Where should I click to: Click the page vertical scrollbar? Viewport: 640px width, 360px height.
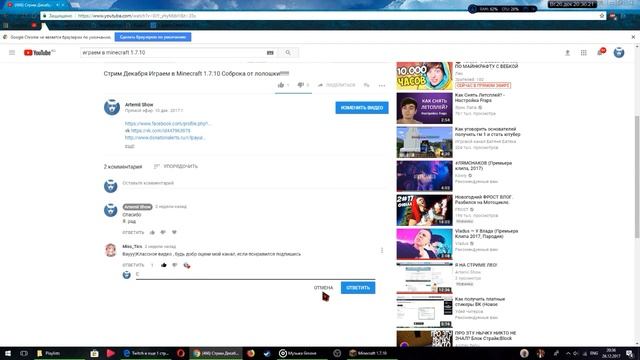(637, 176)
